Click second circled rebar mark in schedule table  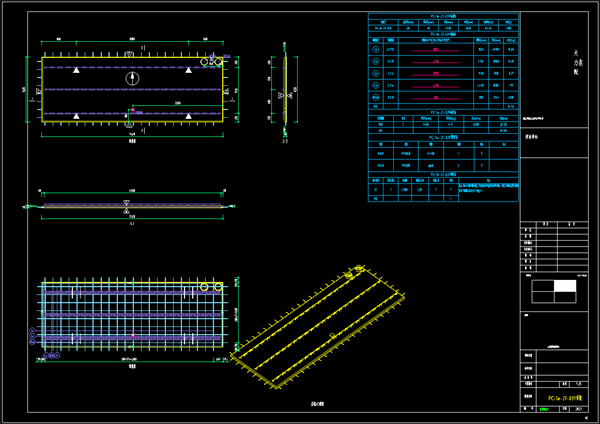376,61
